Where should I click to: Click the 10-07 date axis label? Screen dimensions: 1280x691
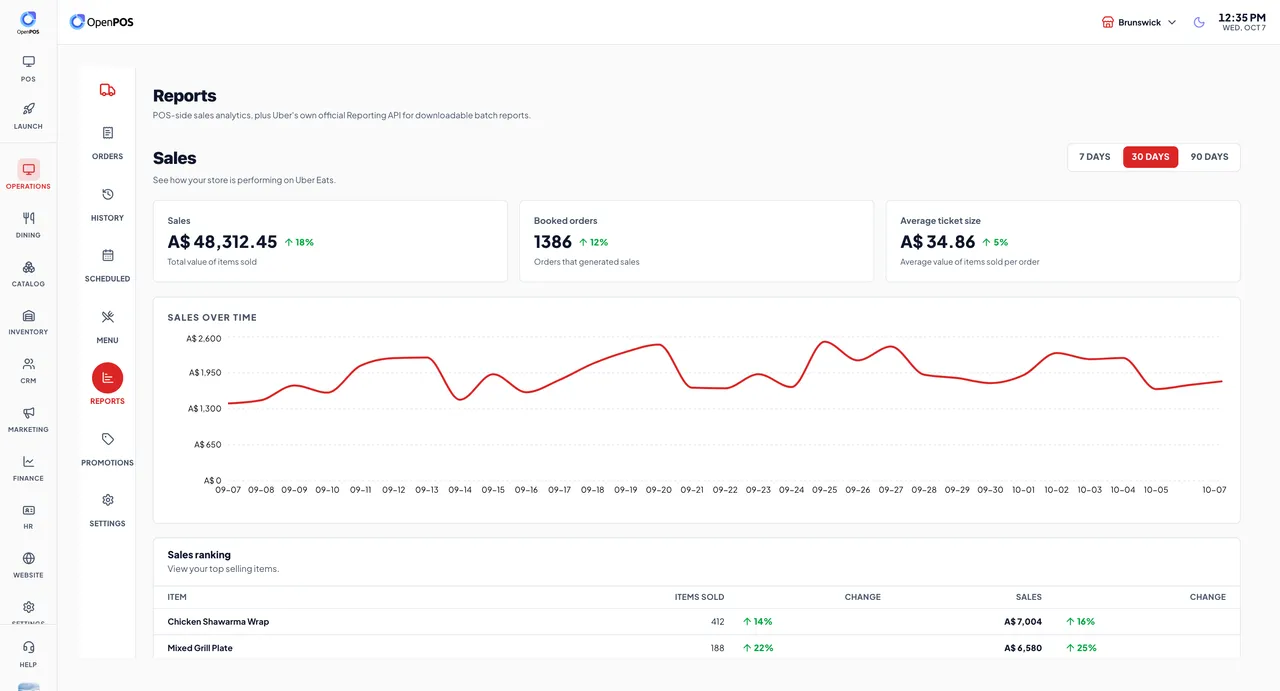pos(1214,490)
